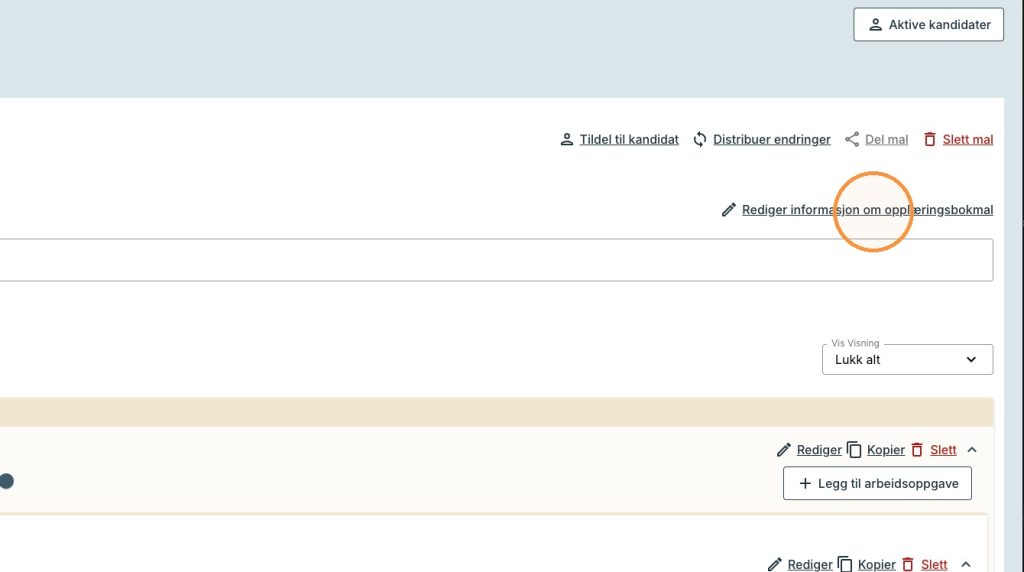Click the sync icon beside Distribuer endringer

point(699,139)
